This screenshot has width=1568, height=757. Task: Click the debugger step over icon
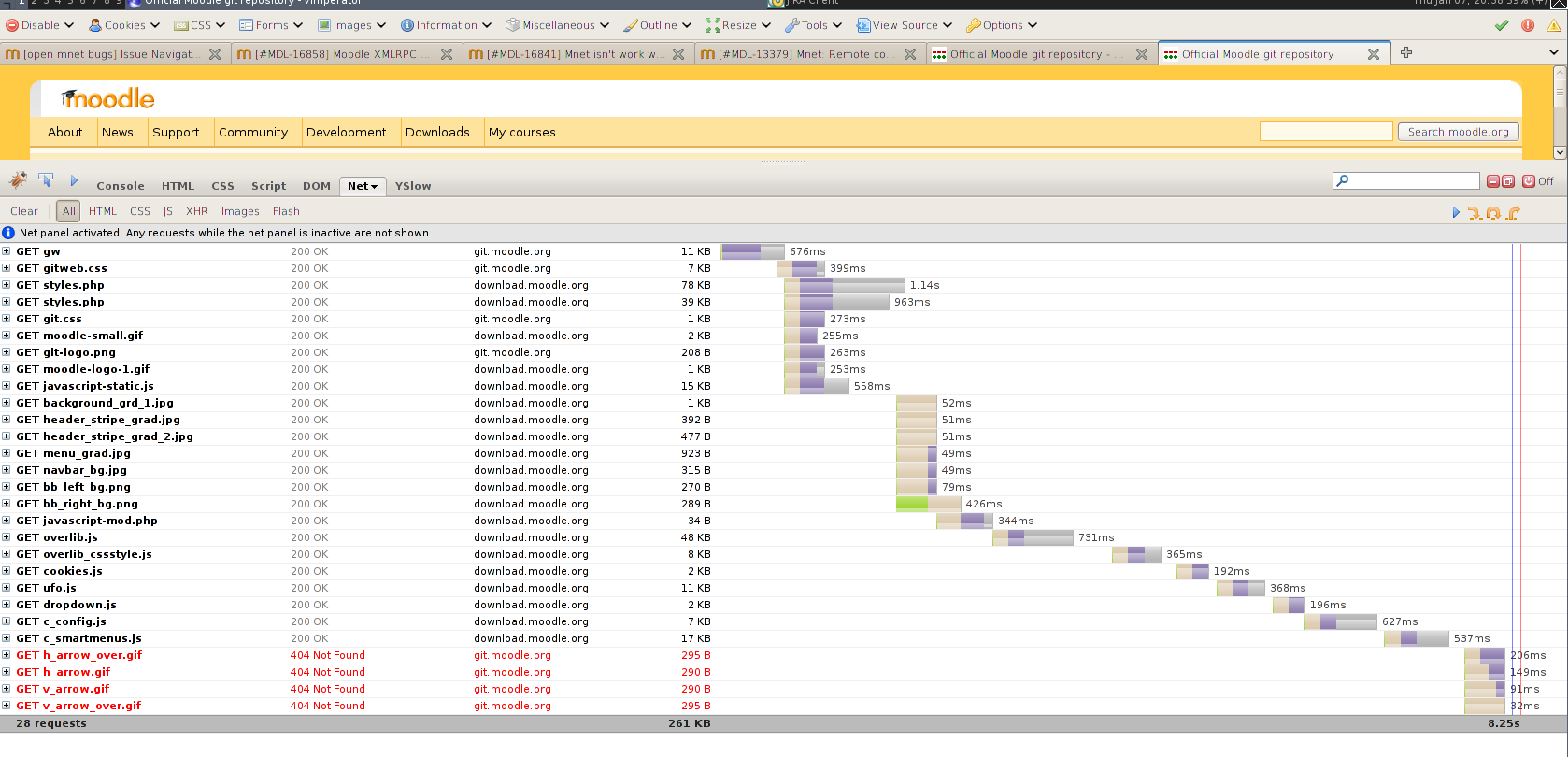point(1493,213)
